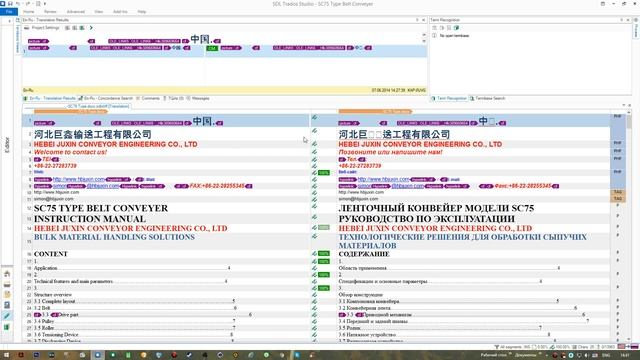
Task: Click up arrow in Translation Results scrollbar
Action: coord(424,36)
